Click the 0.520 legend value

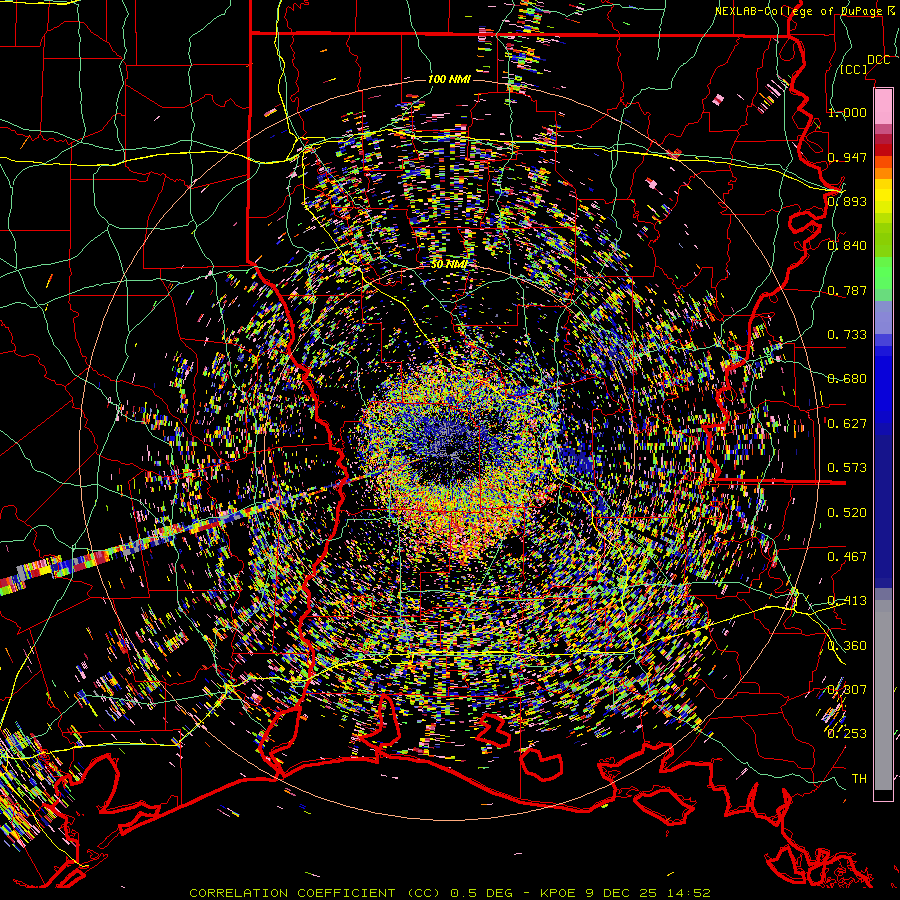pyautogui.click(x=847, y=513)
